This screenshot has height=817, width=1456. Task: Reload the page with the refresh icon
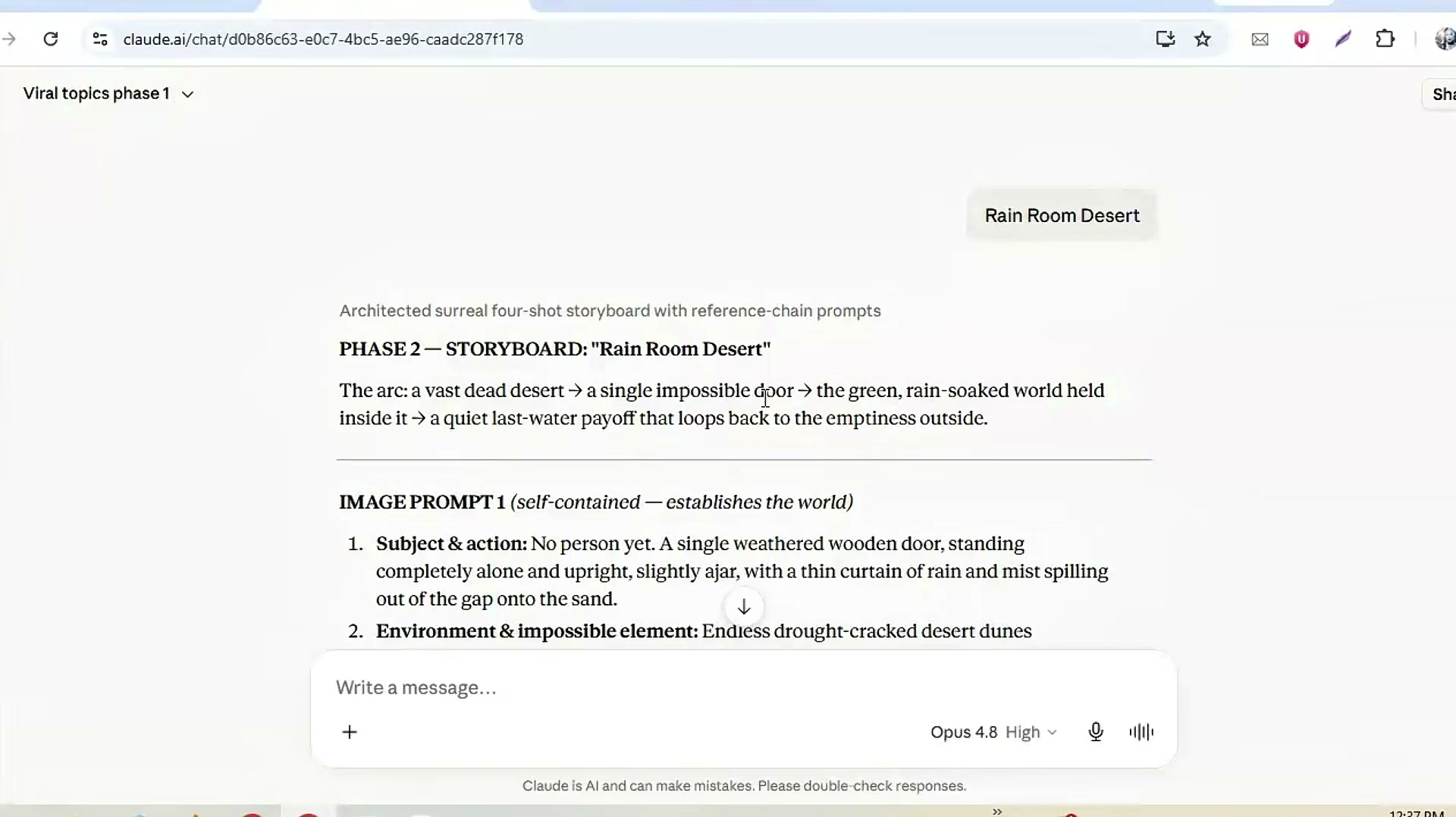pyautogui.click(x=51, y=39)
